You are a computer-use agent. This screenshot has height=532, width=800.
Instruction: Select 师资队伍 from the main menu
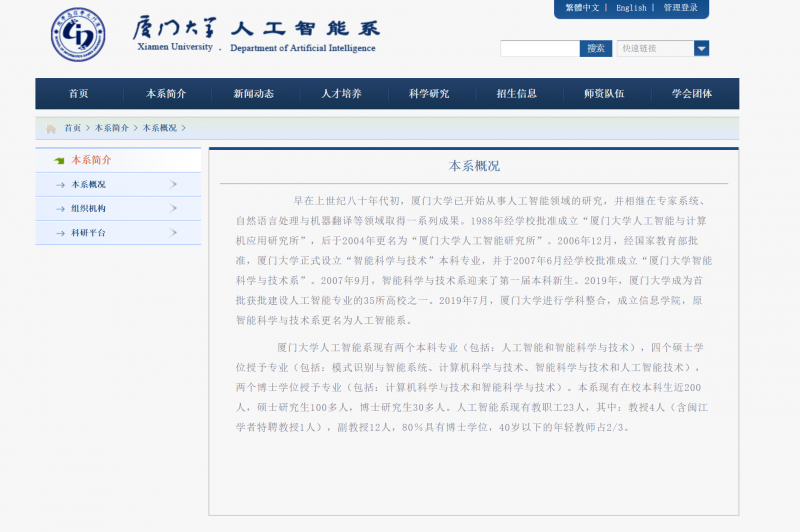pos(604,94)
